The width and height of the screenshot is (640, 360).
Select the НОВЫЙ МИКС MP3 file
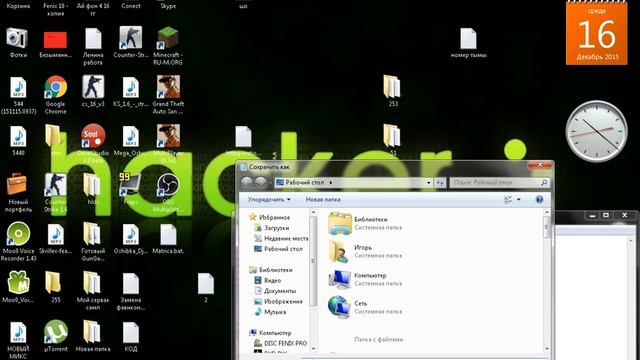[18, 332]
